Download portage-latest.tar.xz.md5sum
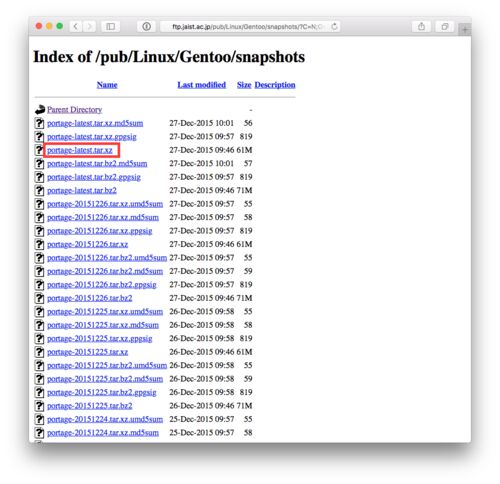The width and height of the screenshot is (500, 484). (x=95, y=123)
